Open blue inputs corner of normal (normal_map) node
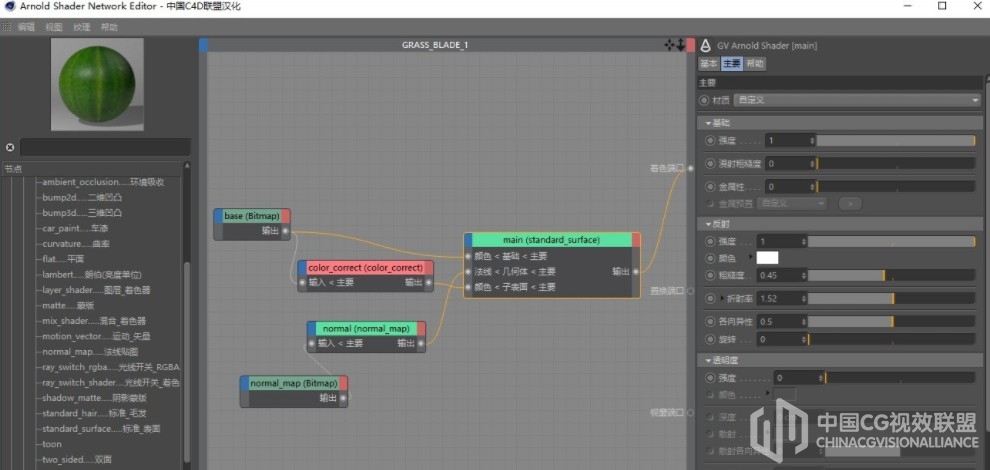 [312, 328]
